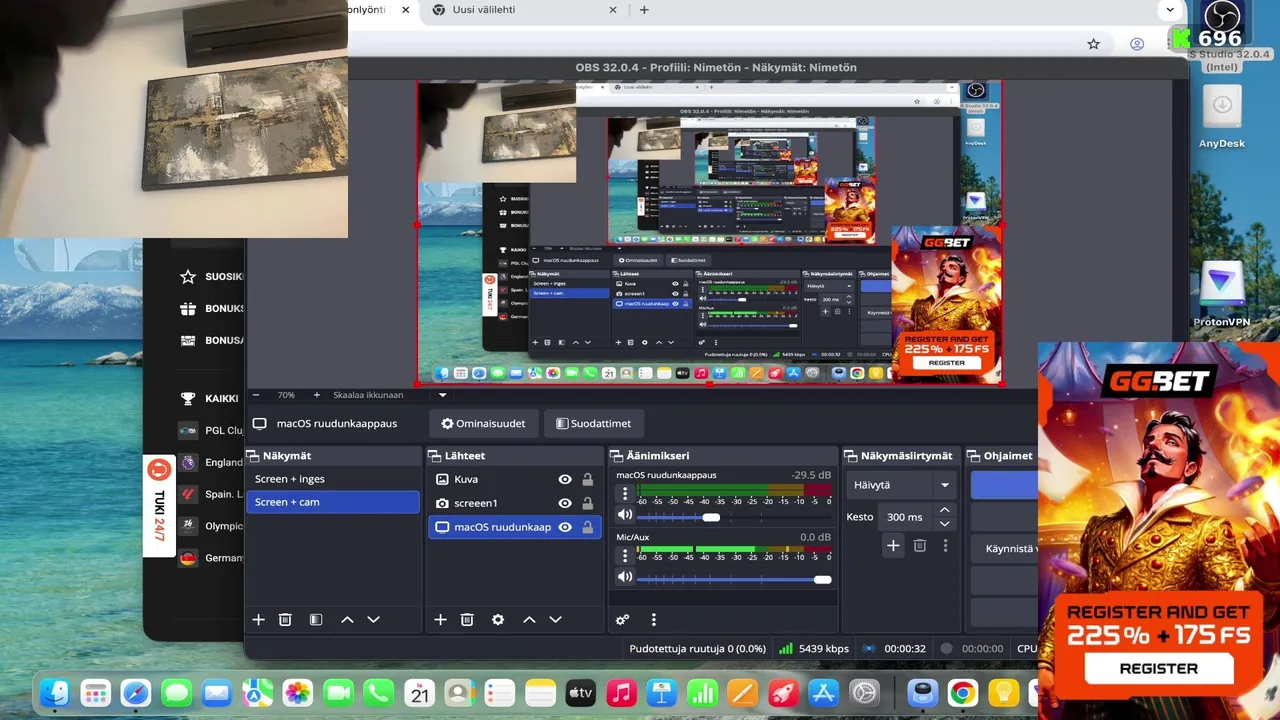
Task: Bookmark page with Chrome star icon
Action: (1093, 44)
